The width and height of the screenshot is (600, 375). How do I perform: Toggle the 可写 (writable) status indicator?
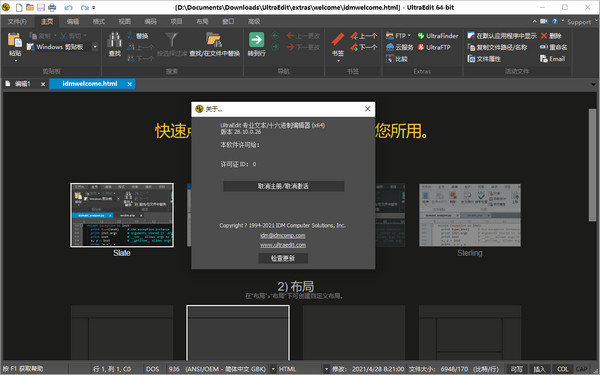pos(517,369)
